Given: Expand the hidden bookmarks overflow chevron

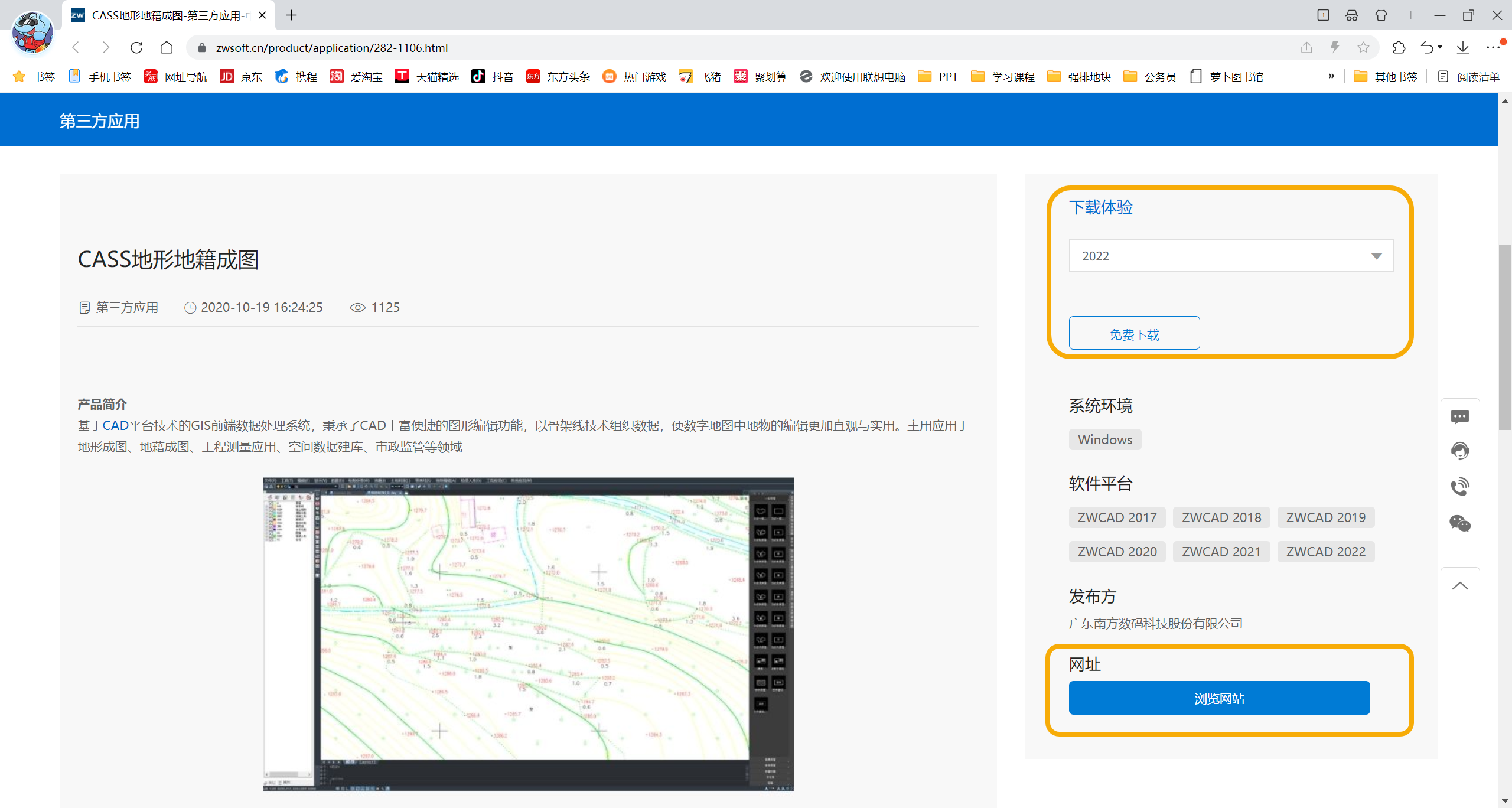Looking at the screenshot, I should (x=1331, y=76).
